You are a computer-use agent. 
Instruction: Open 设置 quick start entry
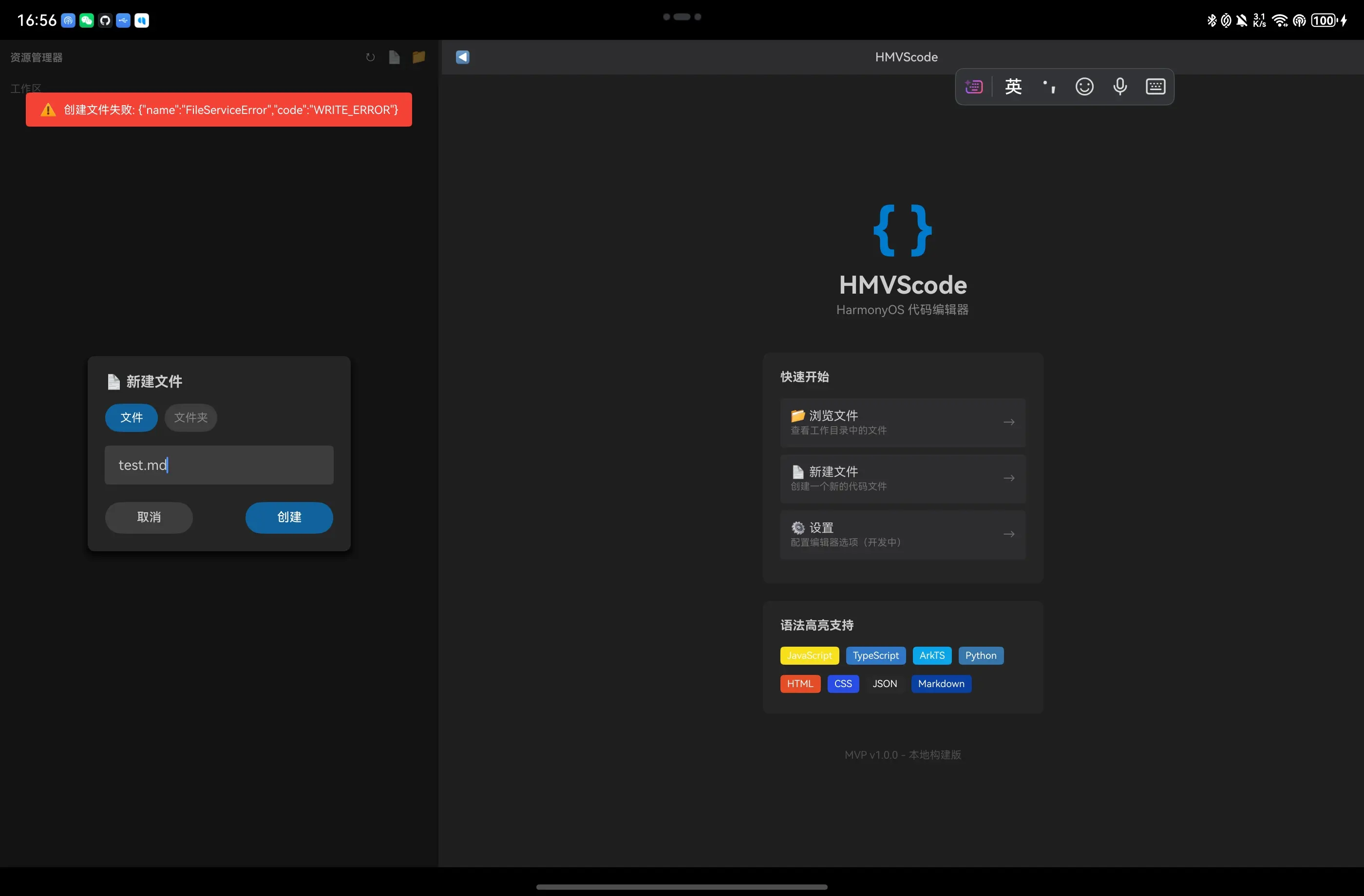click(x=903, y=535)
